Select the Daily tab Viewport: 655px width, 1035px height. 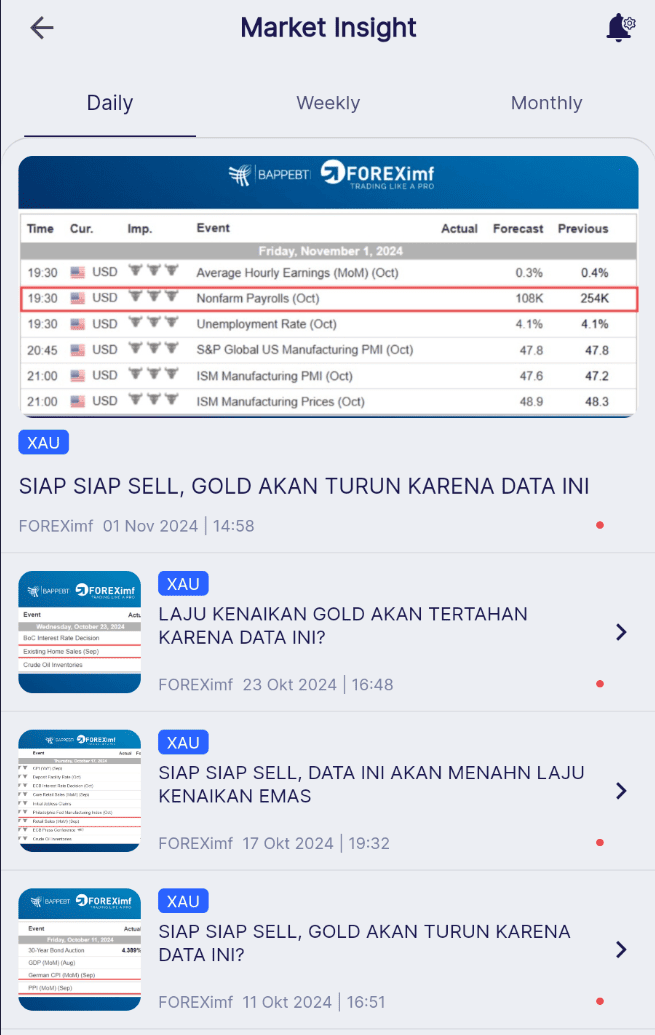point(110,103)
